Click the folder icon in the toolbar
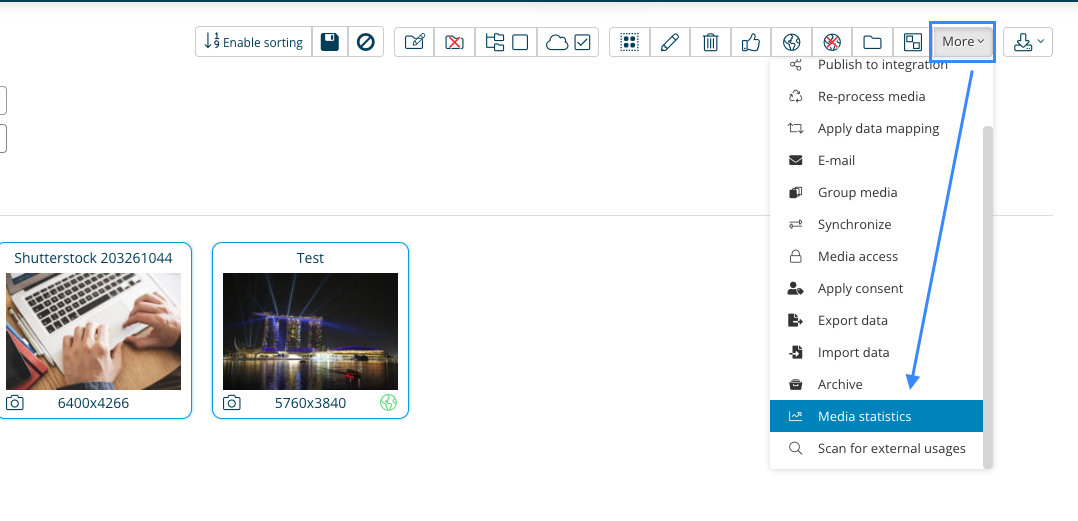This screenshot has height=521, width=1078. (x=872, y=42)
